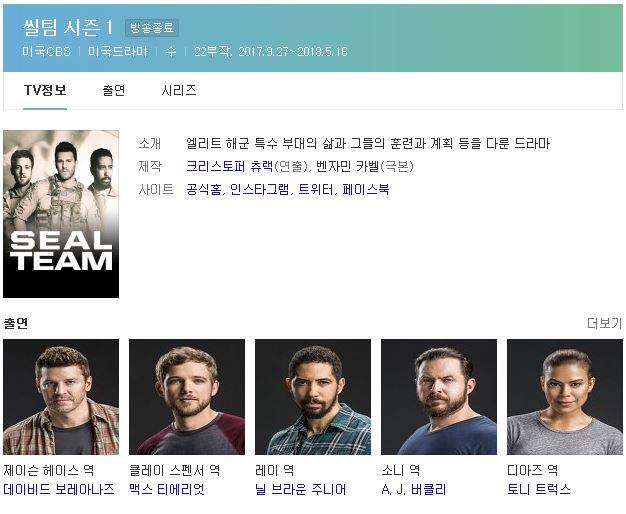Switch to the 시리즈 tab
Image resolution: width=626 pixels, height=514 pixels.
coord(178,90)
